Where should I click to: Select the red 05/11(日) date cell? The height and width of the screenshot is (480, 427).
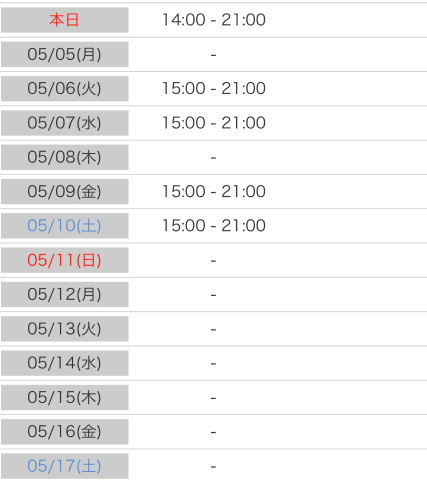(65, 260)
